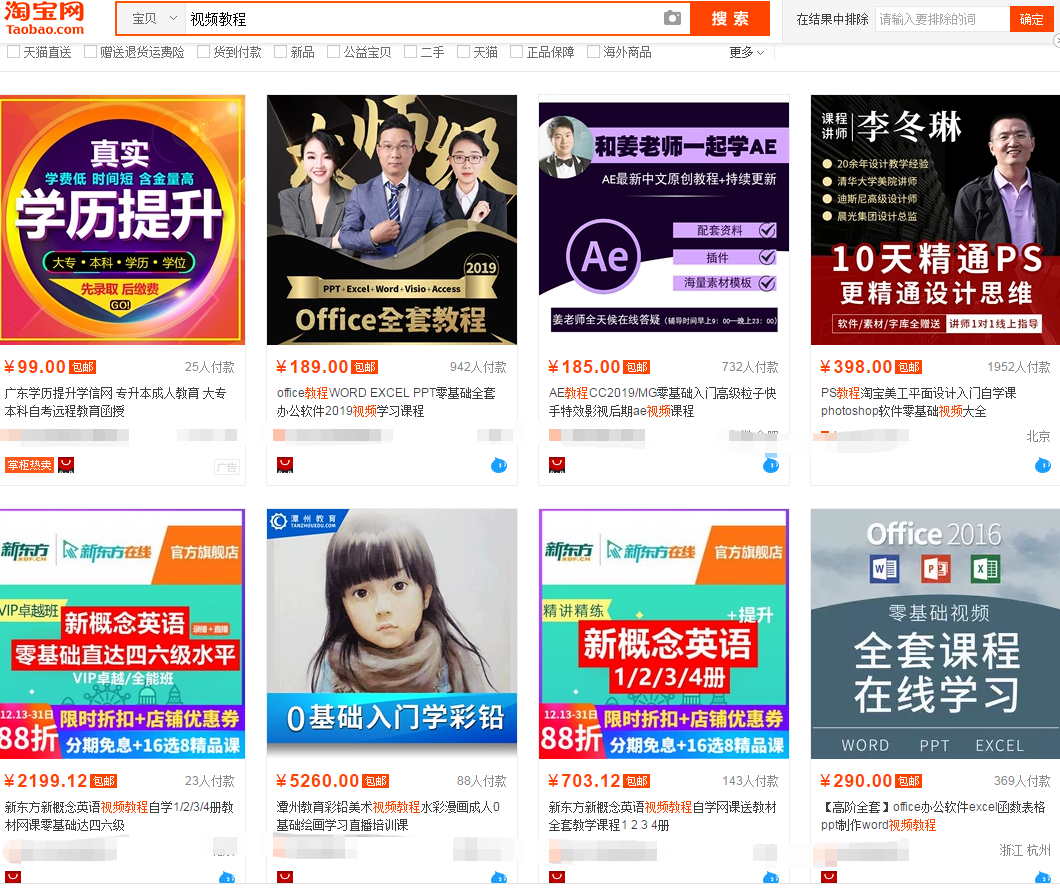Open office教程WORD EXCEL PPT listing title
The width and height of the screenshot is (1060, 890).
click(x=386, y=402)
